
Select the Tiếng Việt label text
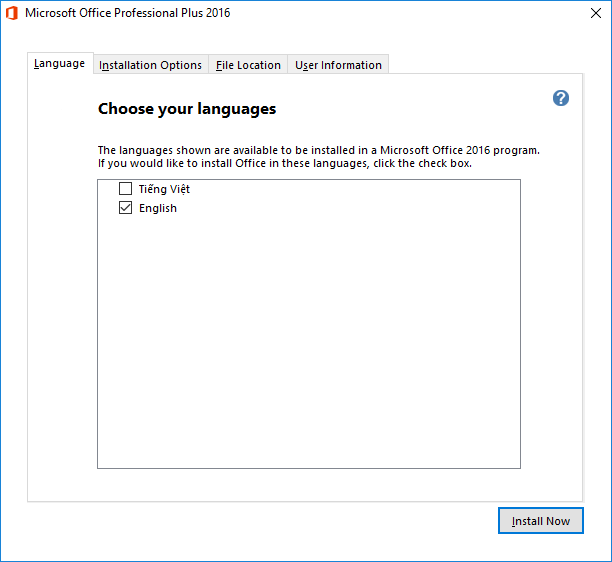(x=164, y=189)
